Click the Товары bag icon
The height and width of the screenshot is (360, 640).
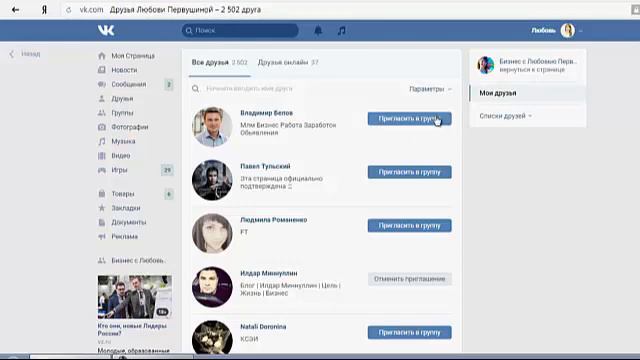pyautogui.click(x=102, y=194)
